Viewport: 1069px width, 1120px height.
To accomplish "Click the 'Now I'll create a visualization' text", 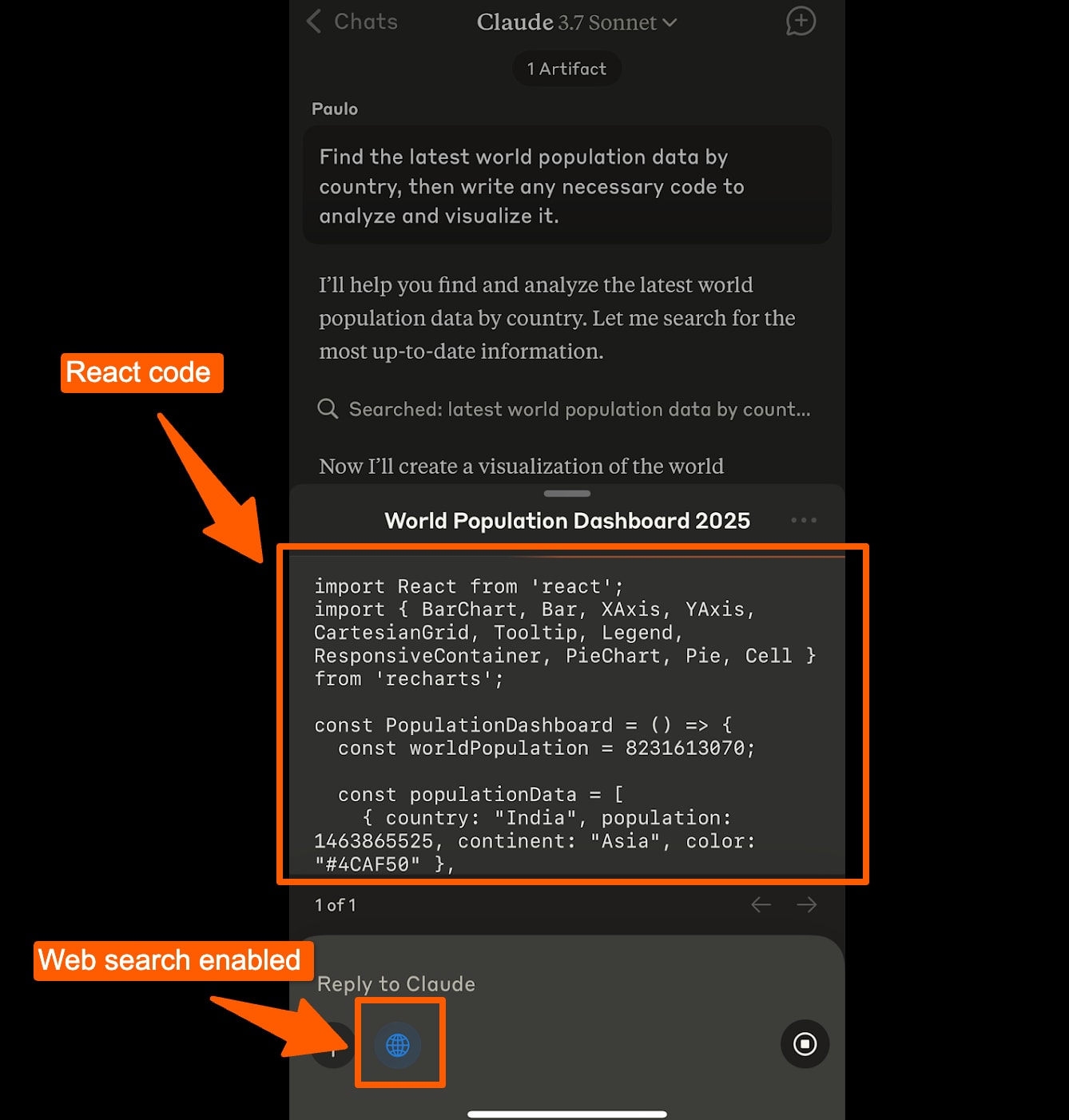I will click(521, 466).
